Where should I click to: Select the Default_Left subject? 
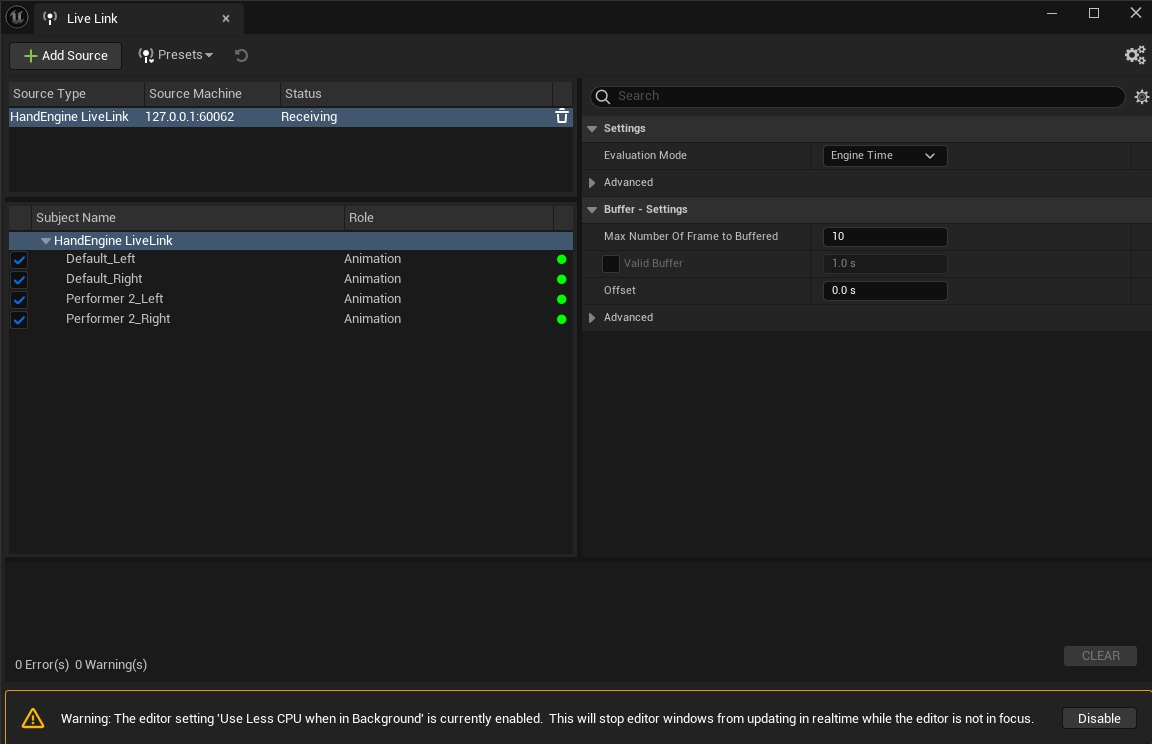(101, 259)
